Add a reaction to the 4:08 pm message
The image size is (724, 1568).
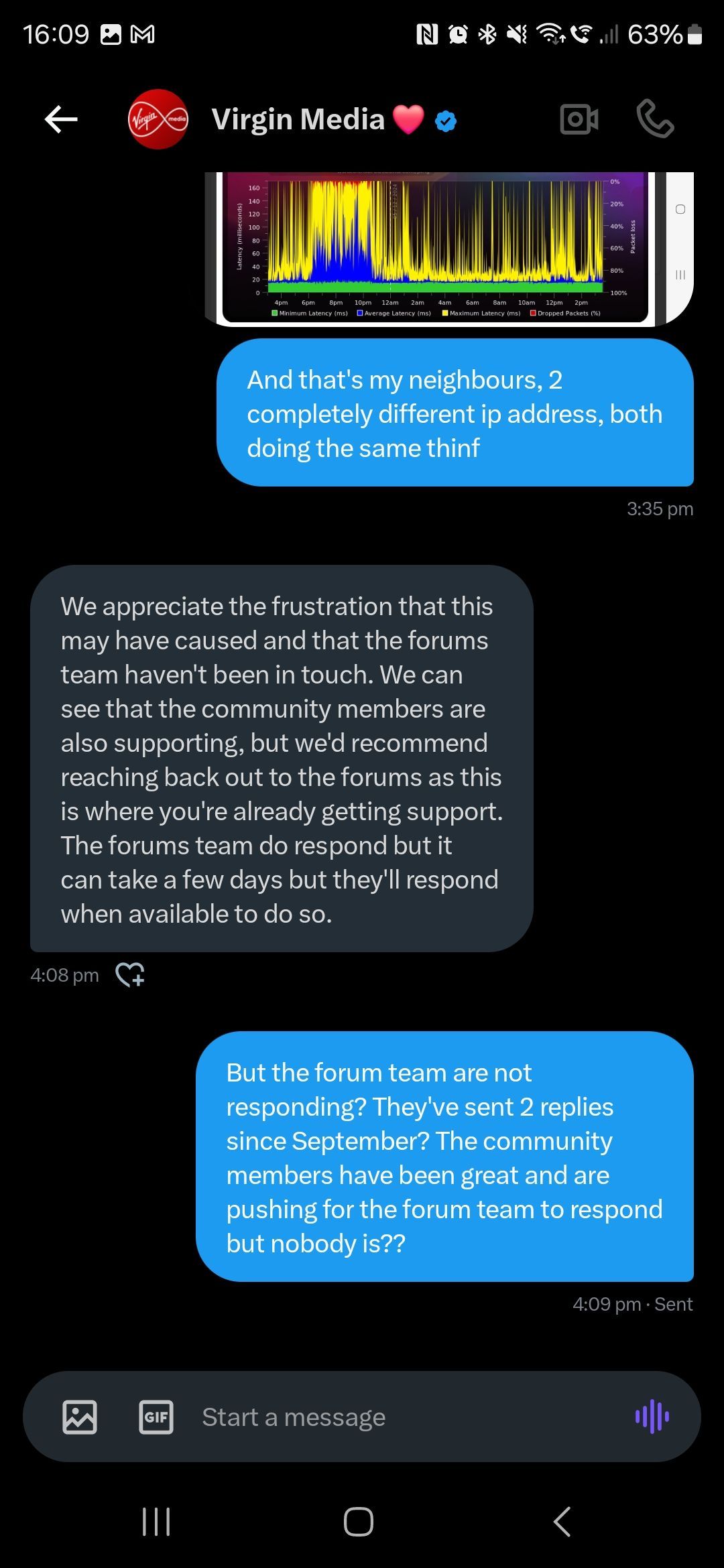(130, 974)
